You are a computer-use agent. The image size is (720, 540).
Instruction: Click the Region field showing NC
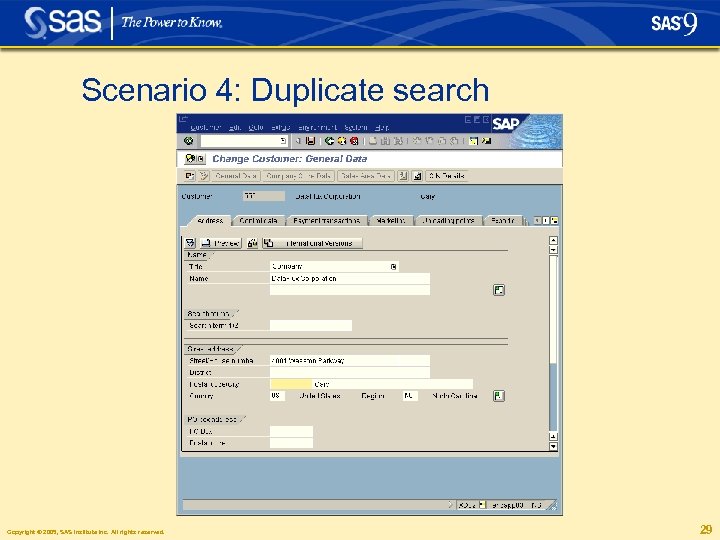coord(411,396)
